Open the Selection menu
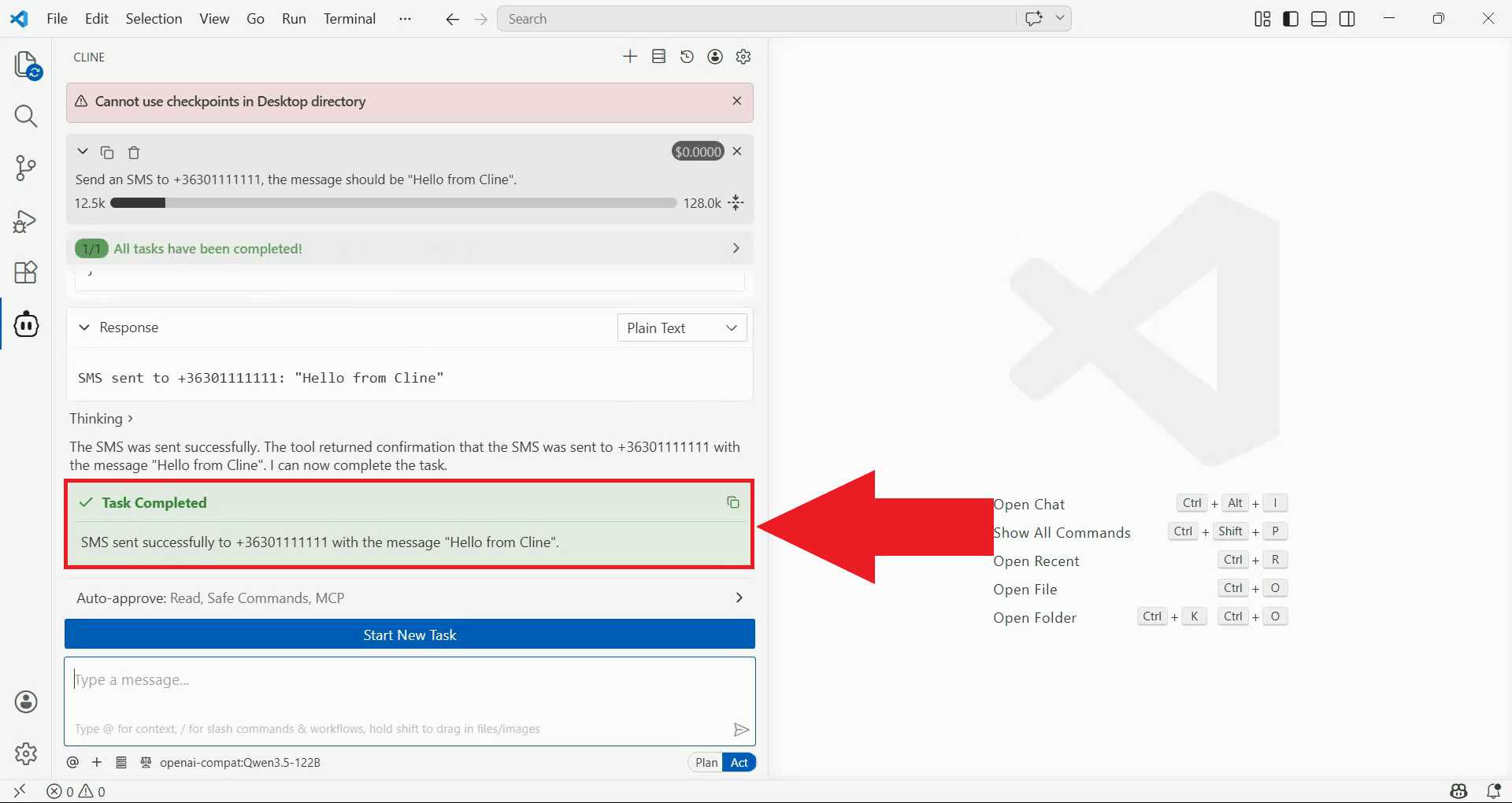 [x=154, y=19]
